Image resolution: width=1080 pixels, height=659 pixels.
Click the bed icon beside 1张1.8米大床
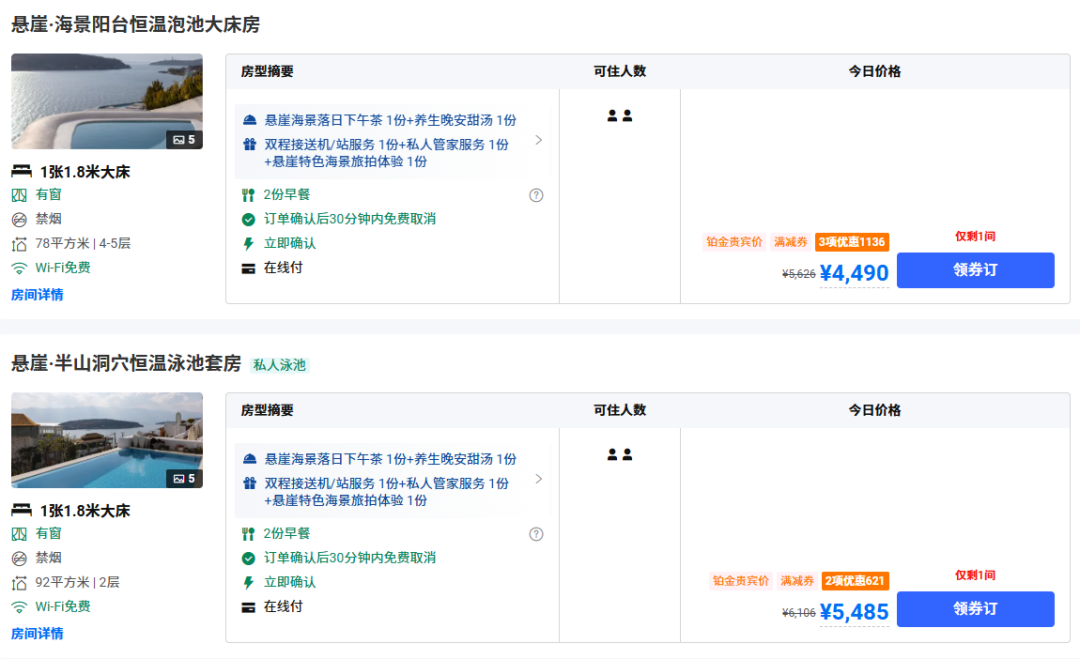(18, 171)
